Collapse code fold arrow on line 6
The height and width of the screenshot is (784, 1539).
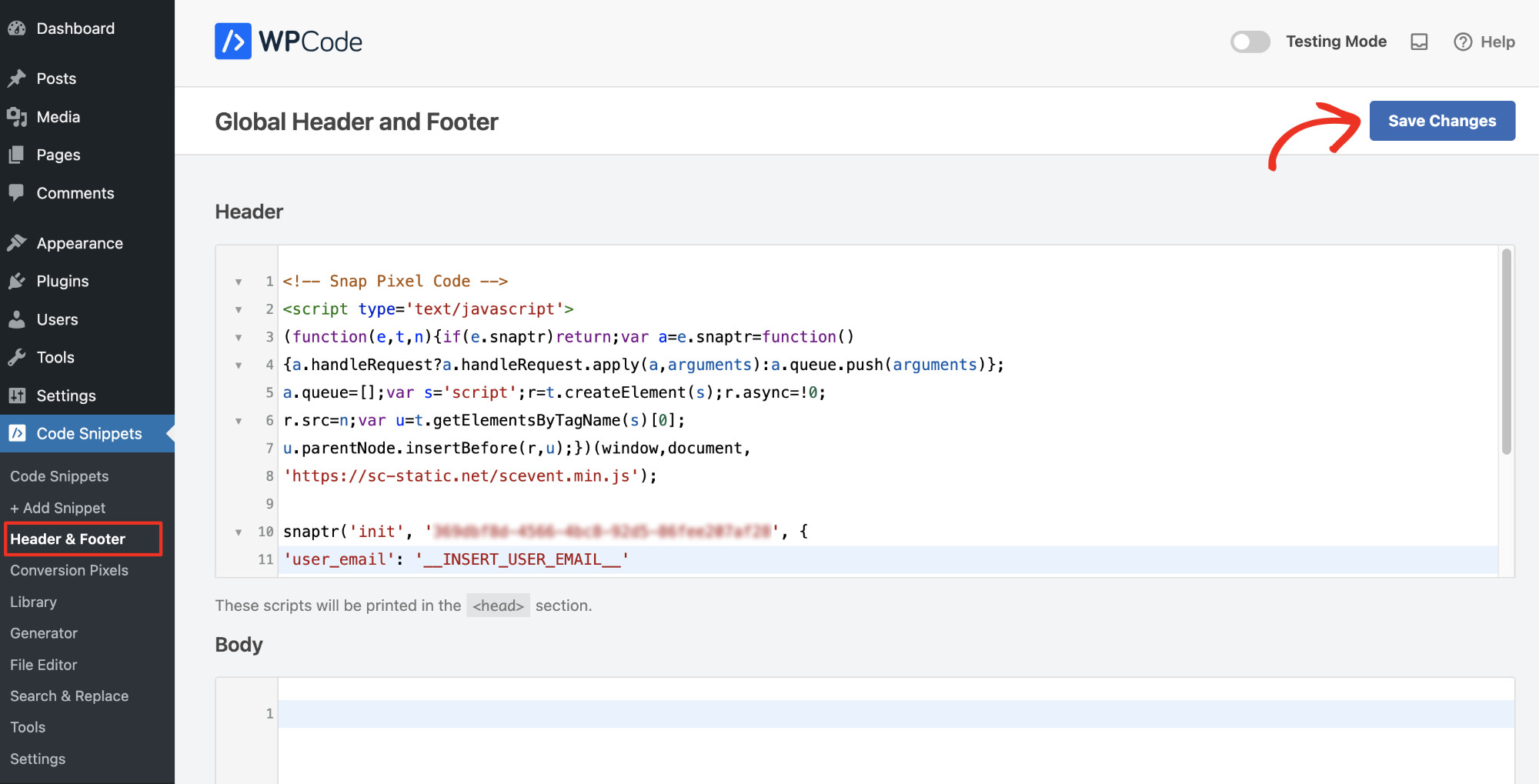click(239, 421)
